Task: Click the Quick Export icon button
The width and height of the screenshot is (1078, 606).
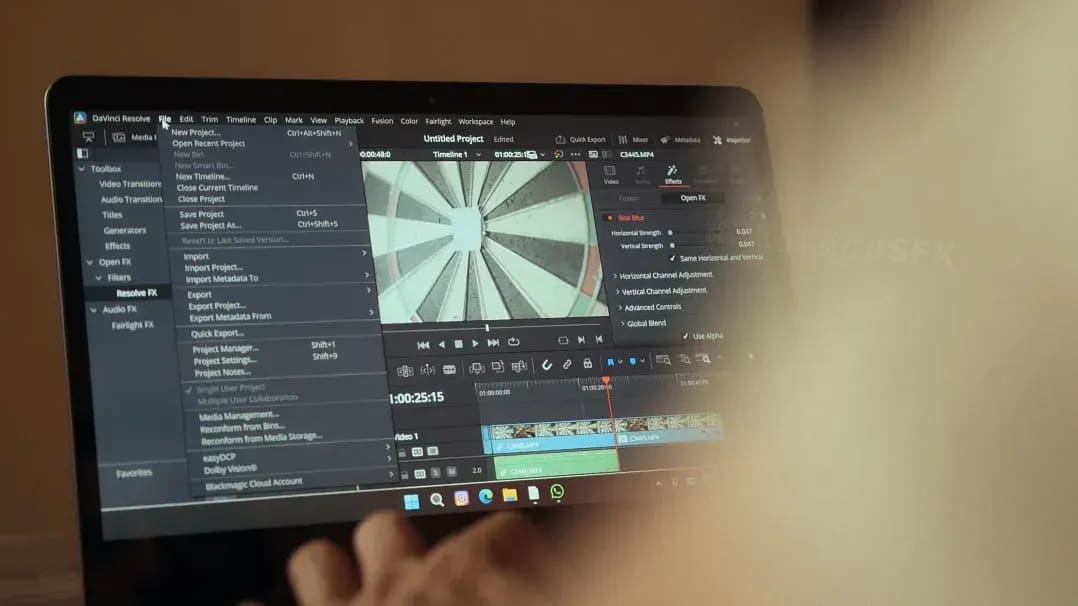Action: [x=560, y=140]
